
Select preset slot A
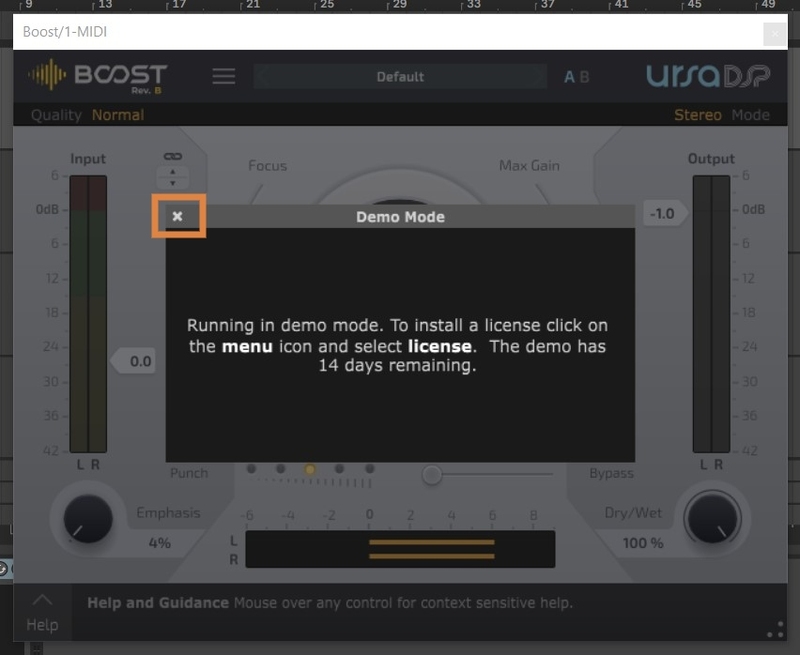pyautogui.click(x=569, y=77)
